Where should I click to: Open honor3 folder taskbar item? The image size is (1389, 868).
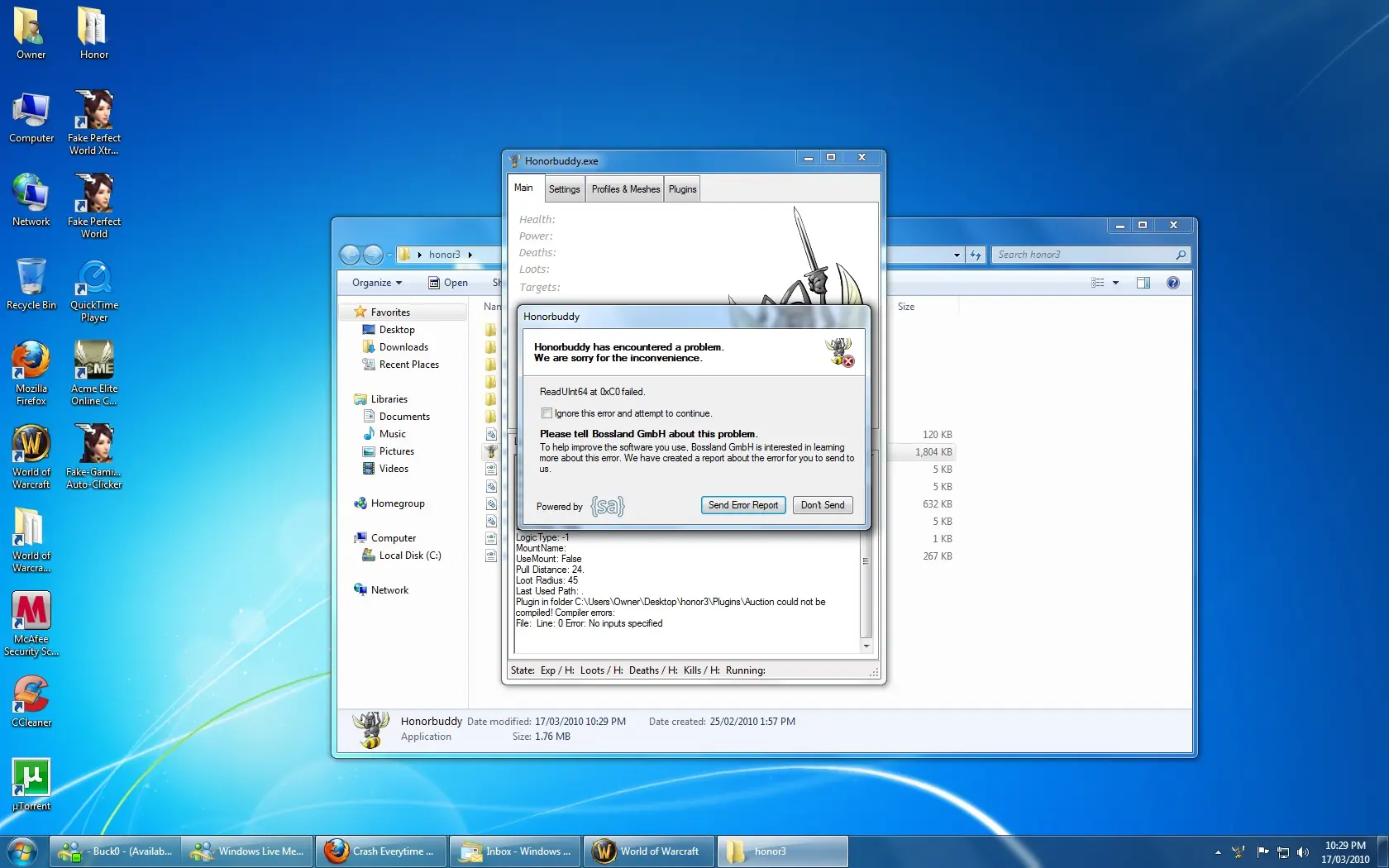[x=782, y=851]
